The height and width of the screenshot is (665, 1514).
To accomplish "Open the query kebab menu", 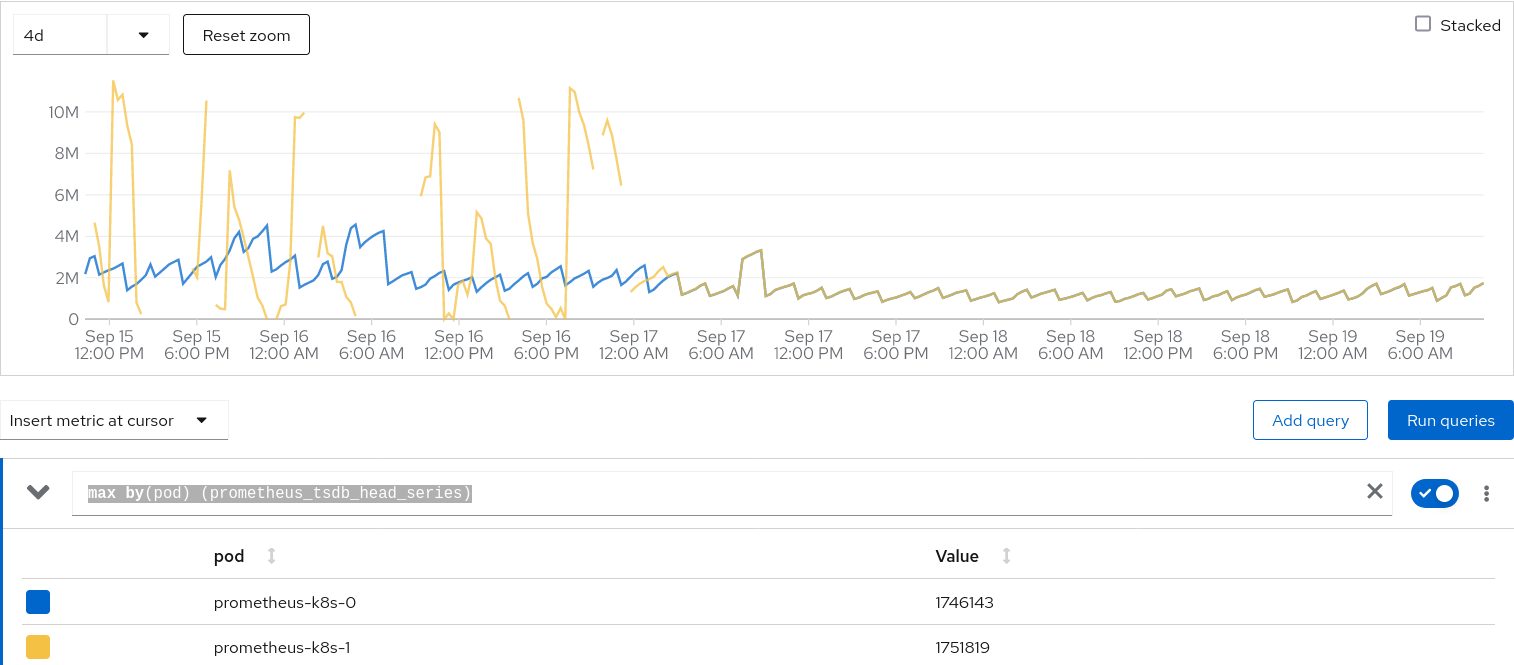I will [x=1487, y=493].
